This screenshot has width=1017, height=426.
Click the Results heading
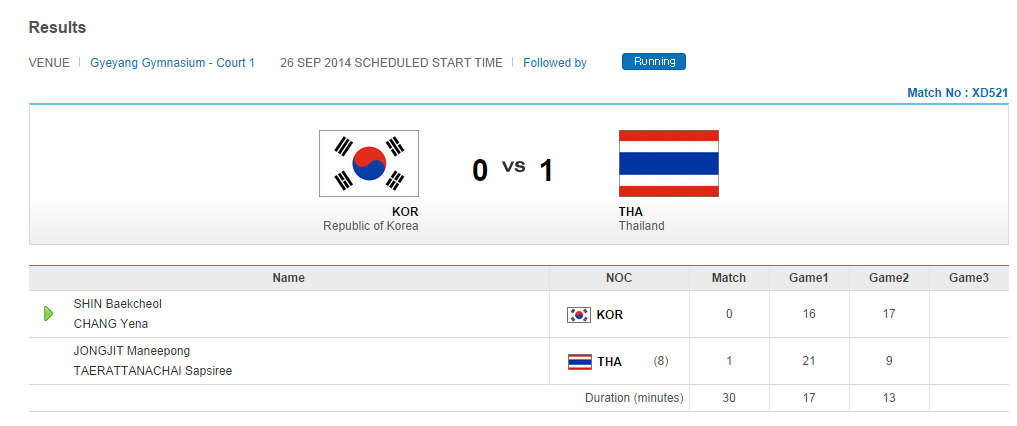[57, 27]
